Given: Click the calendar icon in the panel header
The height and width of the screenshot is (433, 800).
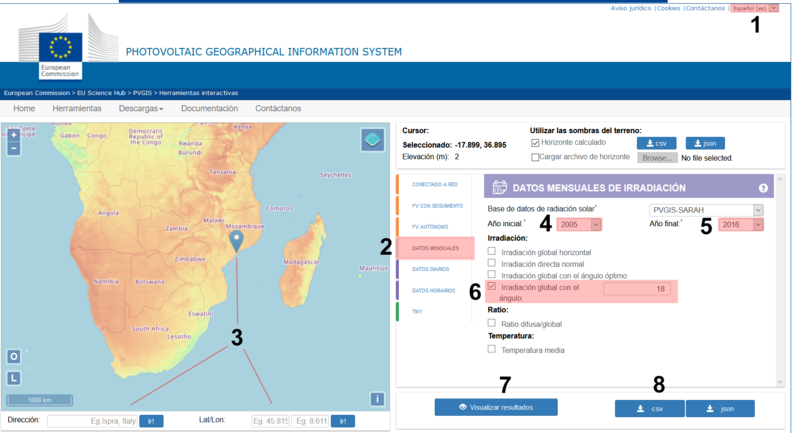Looking at the screenshot, I should coord(499,188).
